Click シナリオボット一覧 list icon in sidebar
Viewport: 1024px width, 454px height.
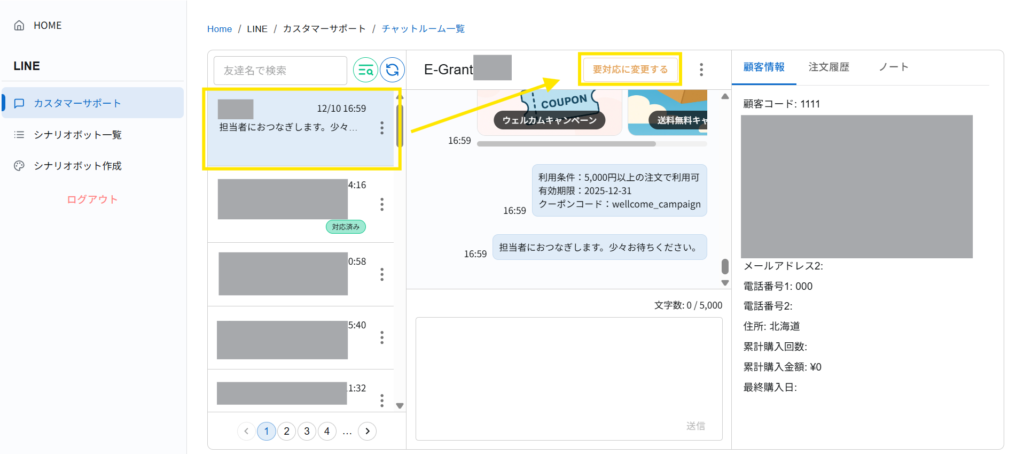pos(19,134)
